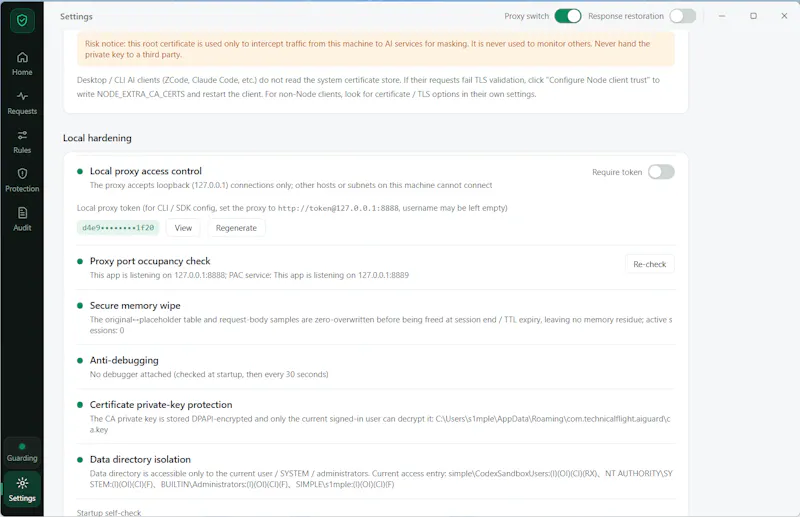Click the green status dot beside Secure memory wipe
The image size is (800, 517).
click(x=80, y=305)
